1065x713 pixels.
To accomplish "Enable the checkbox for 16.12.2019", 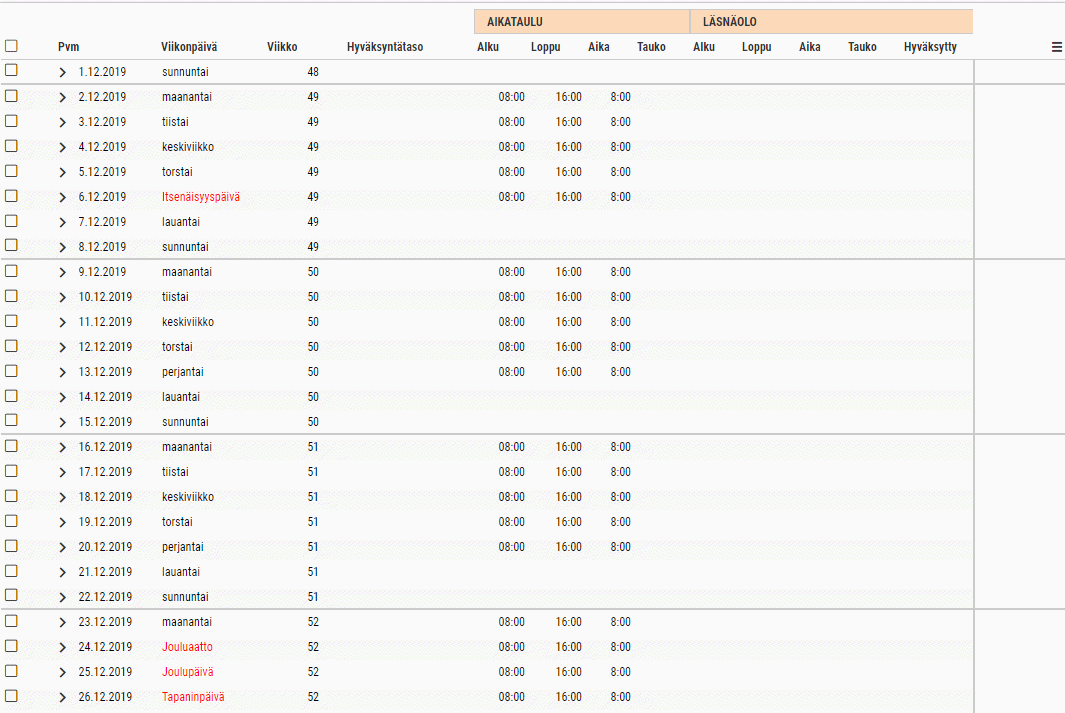I will point(12,446).
